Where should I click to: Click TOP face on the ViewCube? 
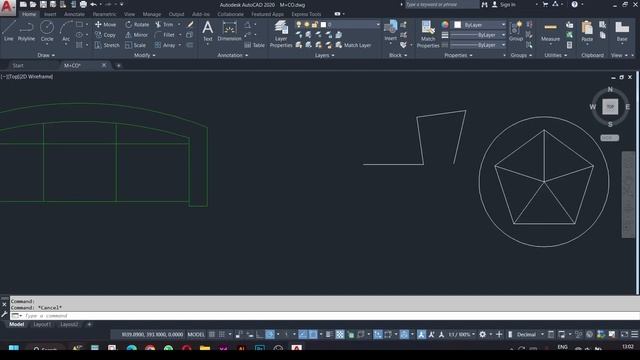(x=610, y=107)
